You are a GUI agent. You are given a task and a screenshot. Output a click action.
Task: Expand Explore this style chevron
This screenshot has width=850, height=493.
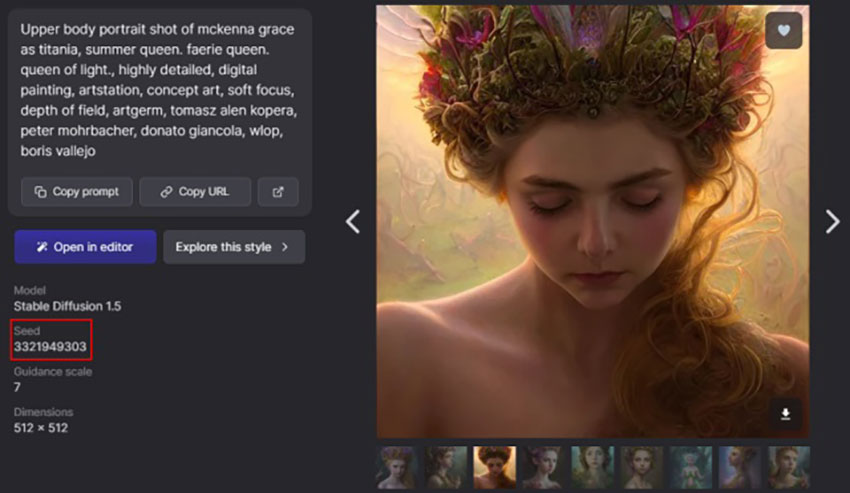[x=285, y=247]
